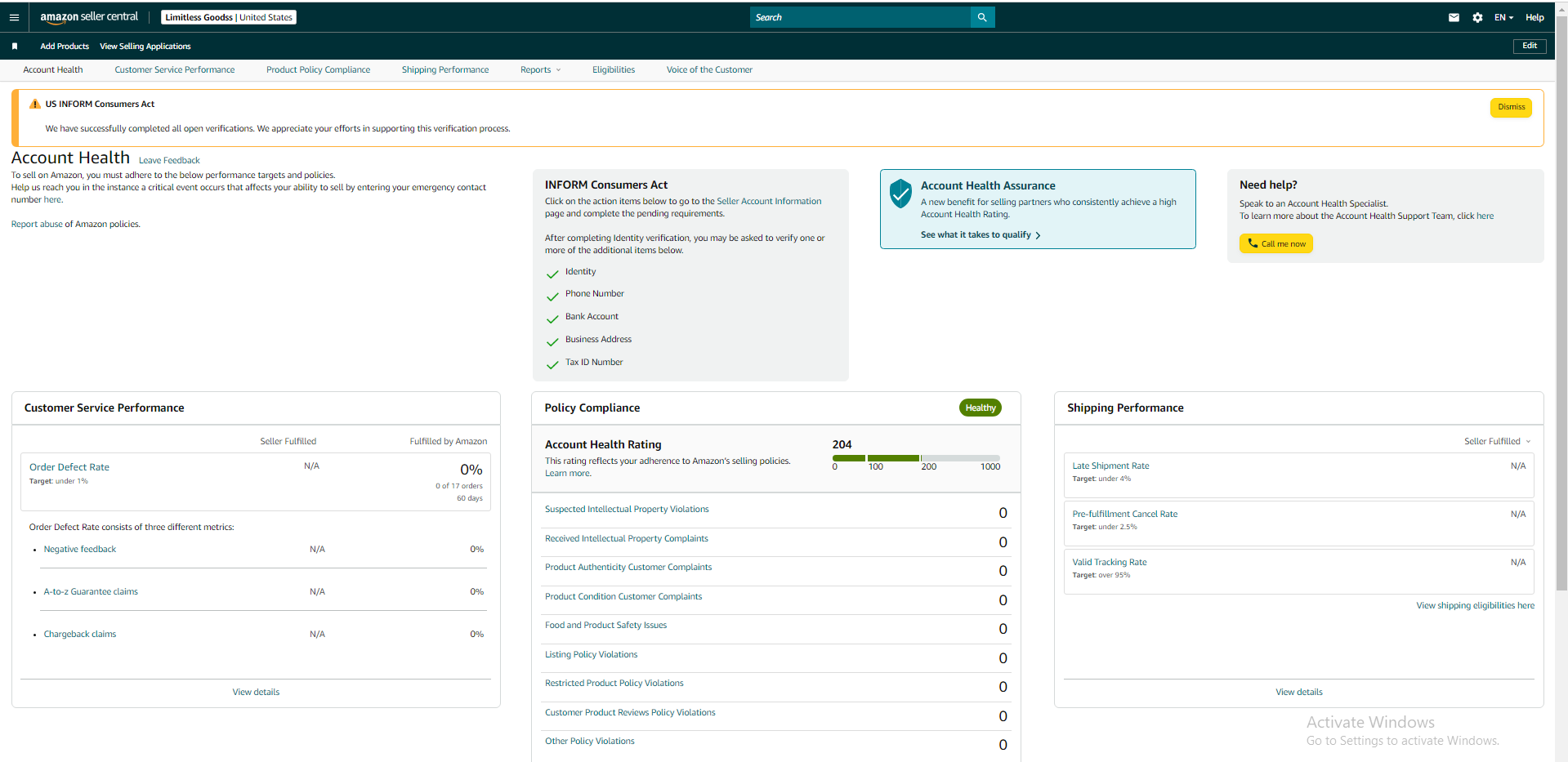The image size is (1568, 762).
Task: Click the Leave Feedback link
Action: point(169,161)
